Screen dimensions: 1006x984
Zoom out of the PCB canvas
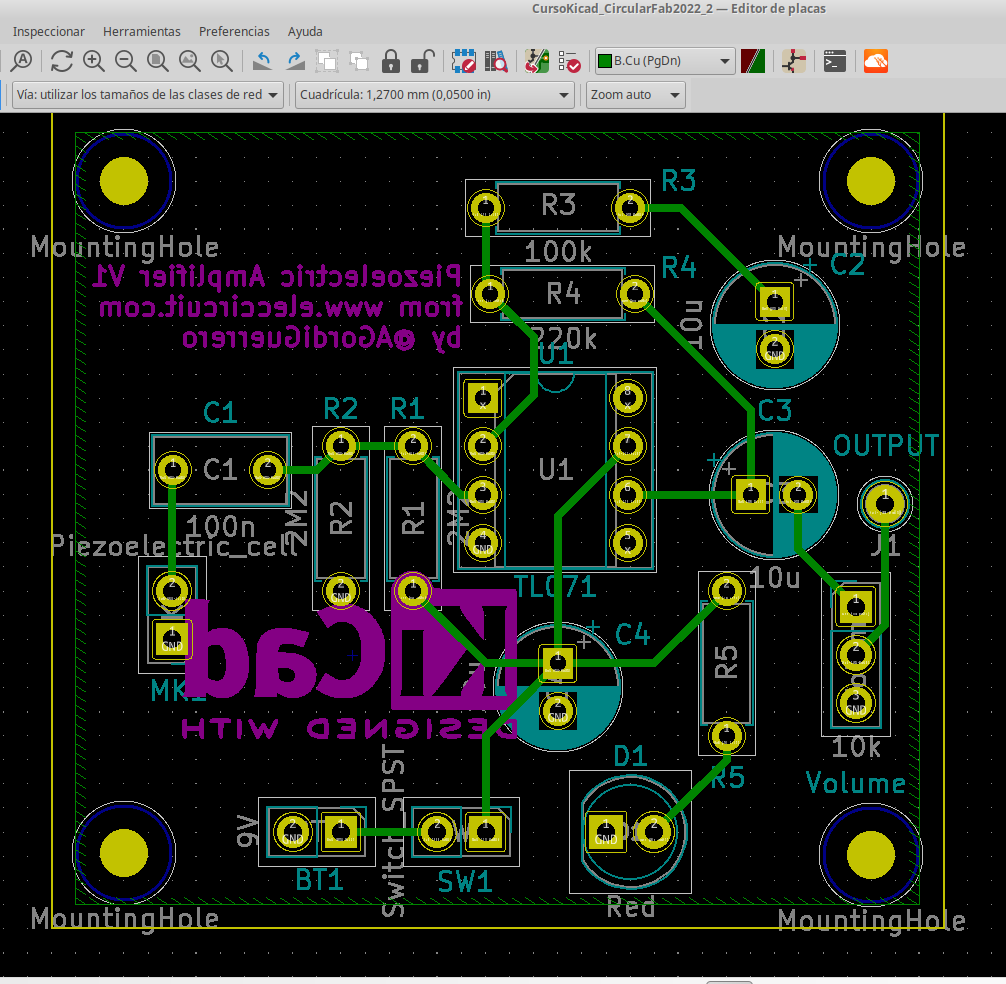pos(126,61)
